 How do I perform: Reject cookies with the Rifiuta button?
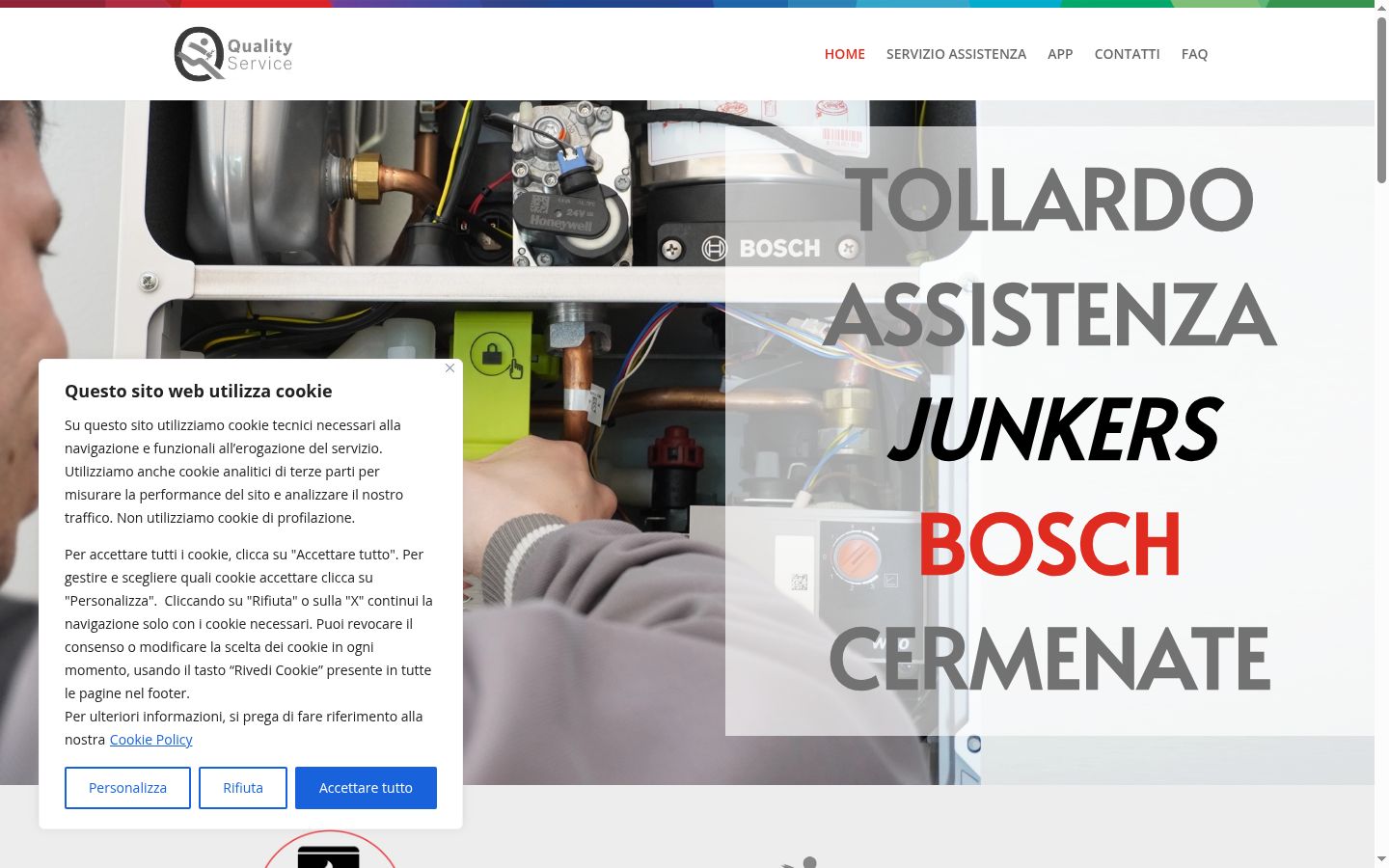(x=243, y=788)
